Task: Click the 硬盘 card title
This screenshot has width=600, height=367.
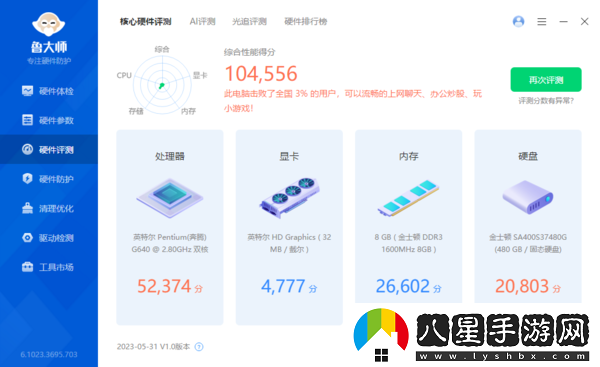Action: (528, 156)
